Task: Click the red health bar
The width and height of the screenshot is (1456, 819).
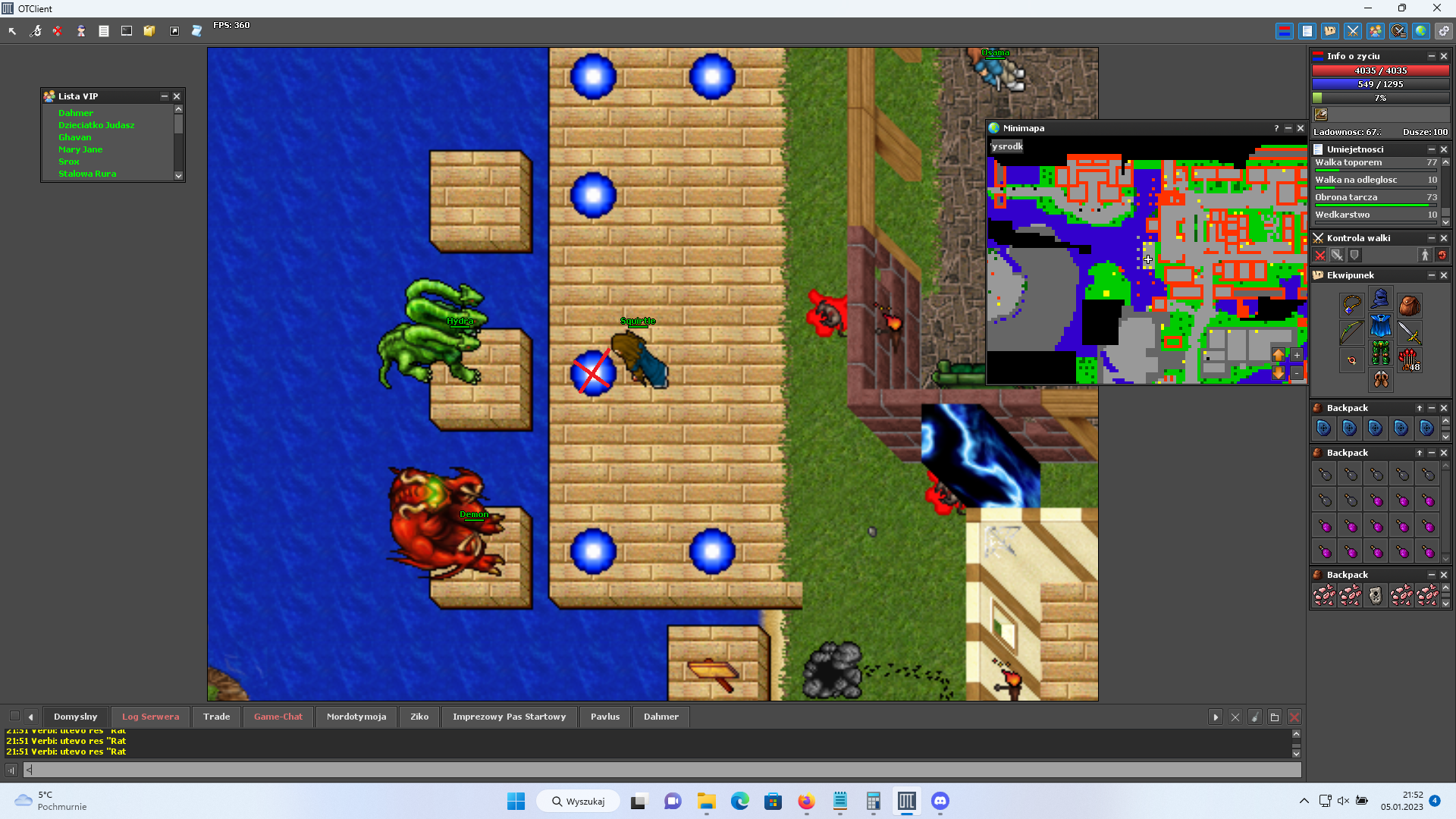Action: tap(1380, 71)
